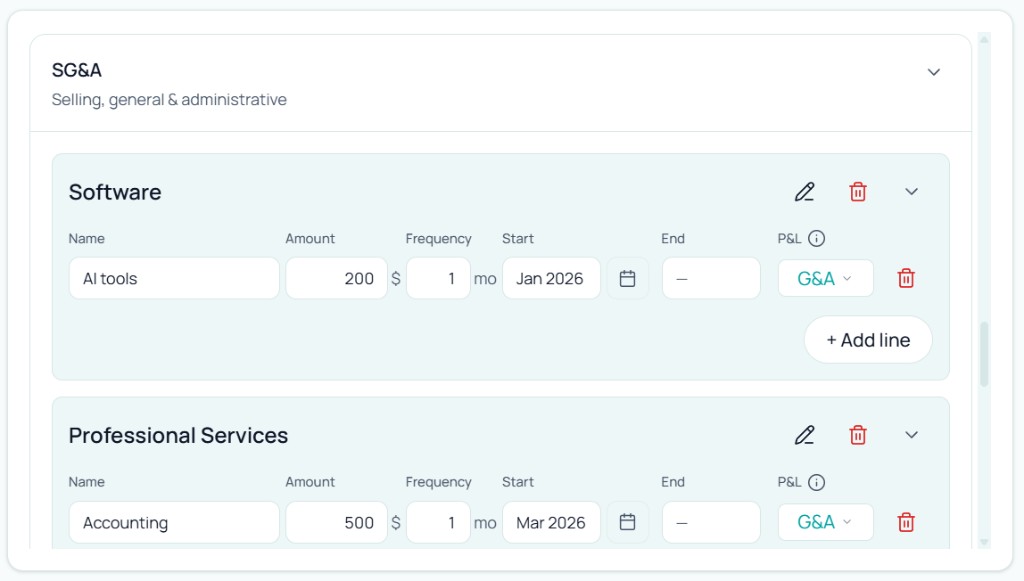The height and width of the screenshot is (581, 1024).
Task: Open the G&A dropdown for AI tools
Action: [x=825, y=278]
